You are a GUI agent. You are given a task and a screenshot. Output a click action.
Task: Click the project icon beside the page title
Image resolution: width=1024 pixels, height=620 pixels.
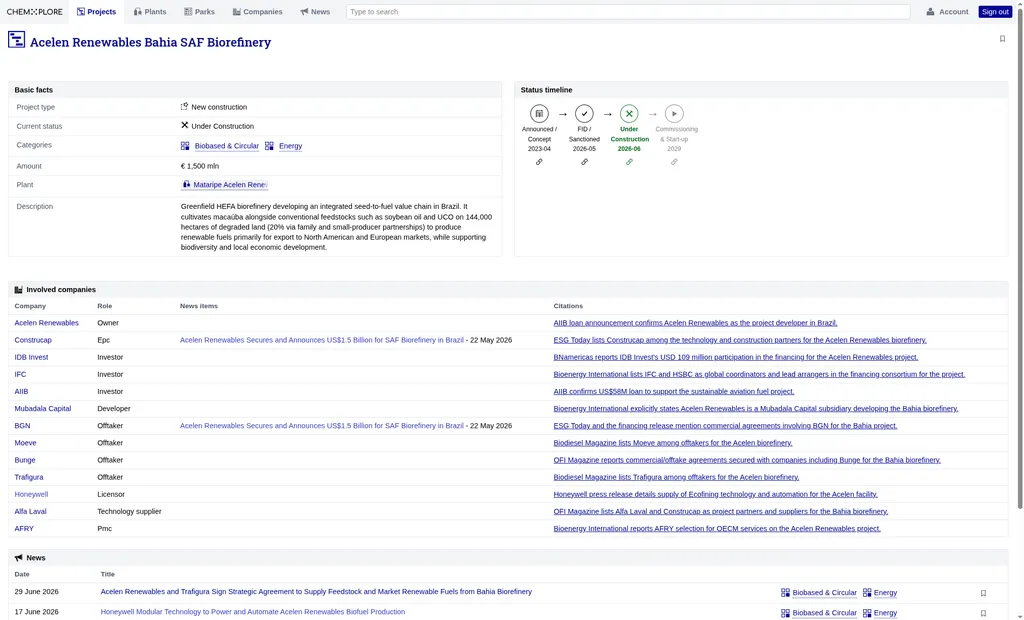coord(16,40)
